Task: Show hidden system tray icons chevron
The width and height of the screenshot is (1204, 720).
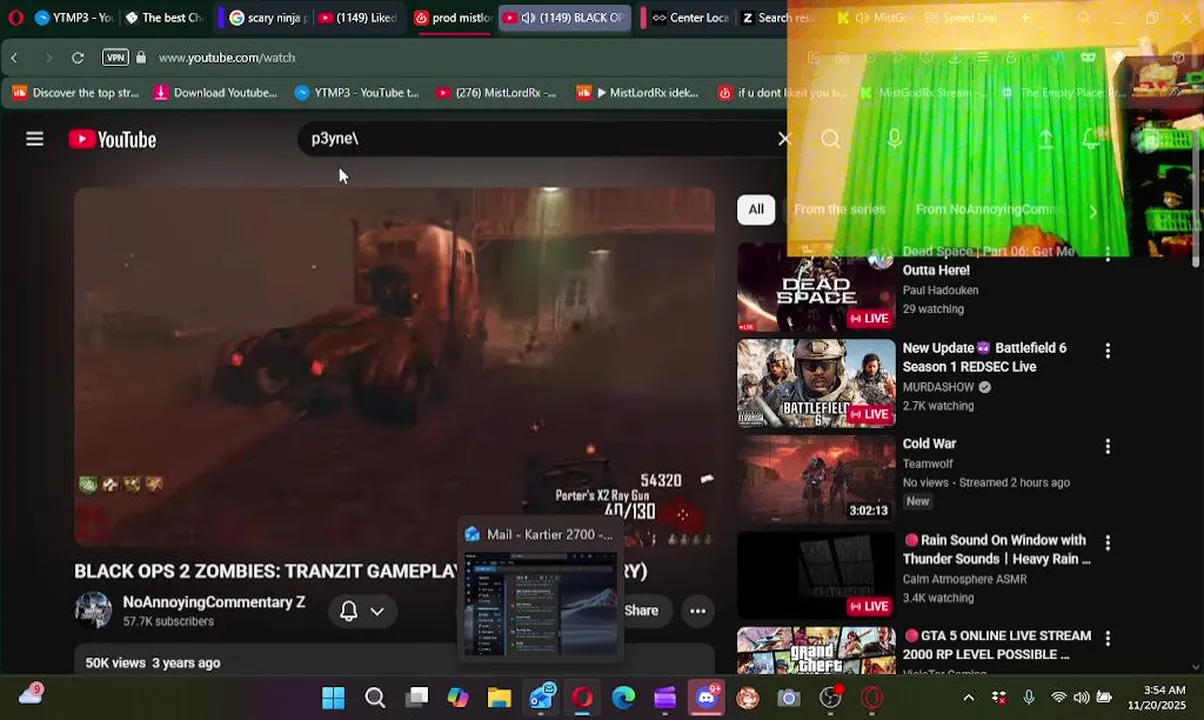Action: click(968, 698)
